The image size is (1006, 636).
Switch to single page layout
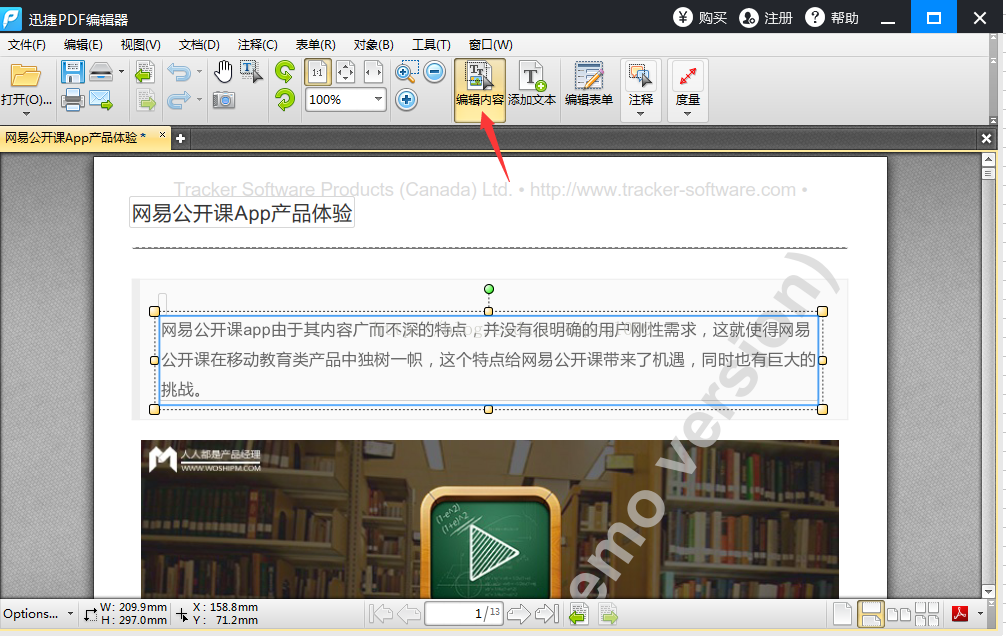(842, 614)
